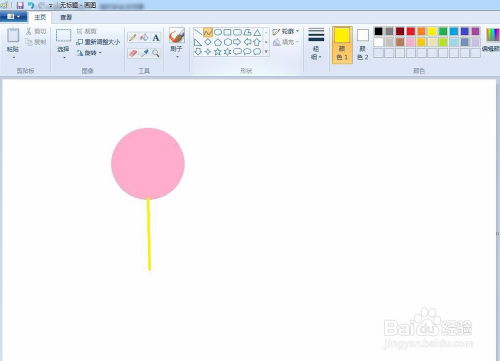Viewport: 500px width, 361px height.
Task: Open the shape Outline dropdown
Action: tap(286, 32)
